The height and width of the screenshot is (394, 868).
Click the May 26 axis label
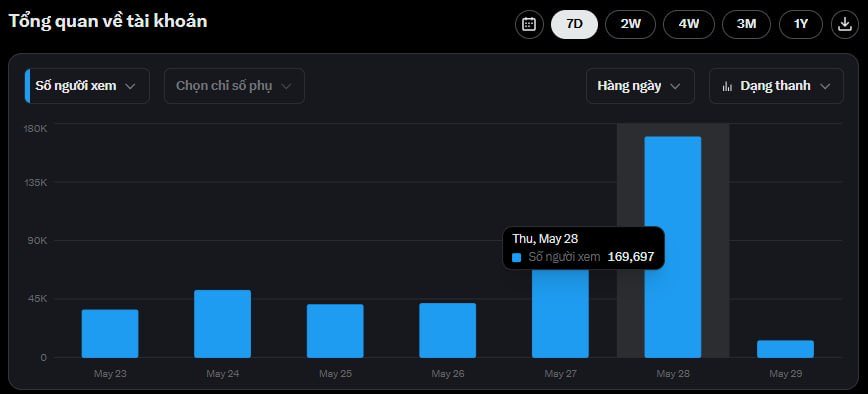tap(448, 374)
